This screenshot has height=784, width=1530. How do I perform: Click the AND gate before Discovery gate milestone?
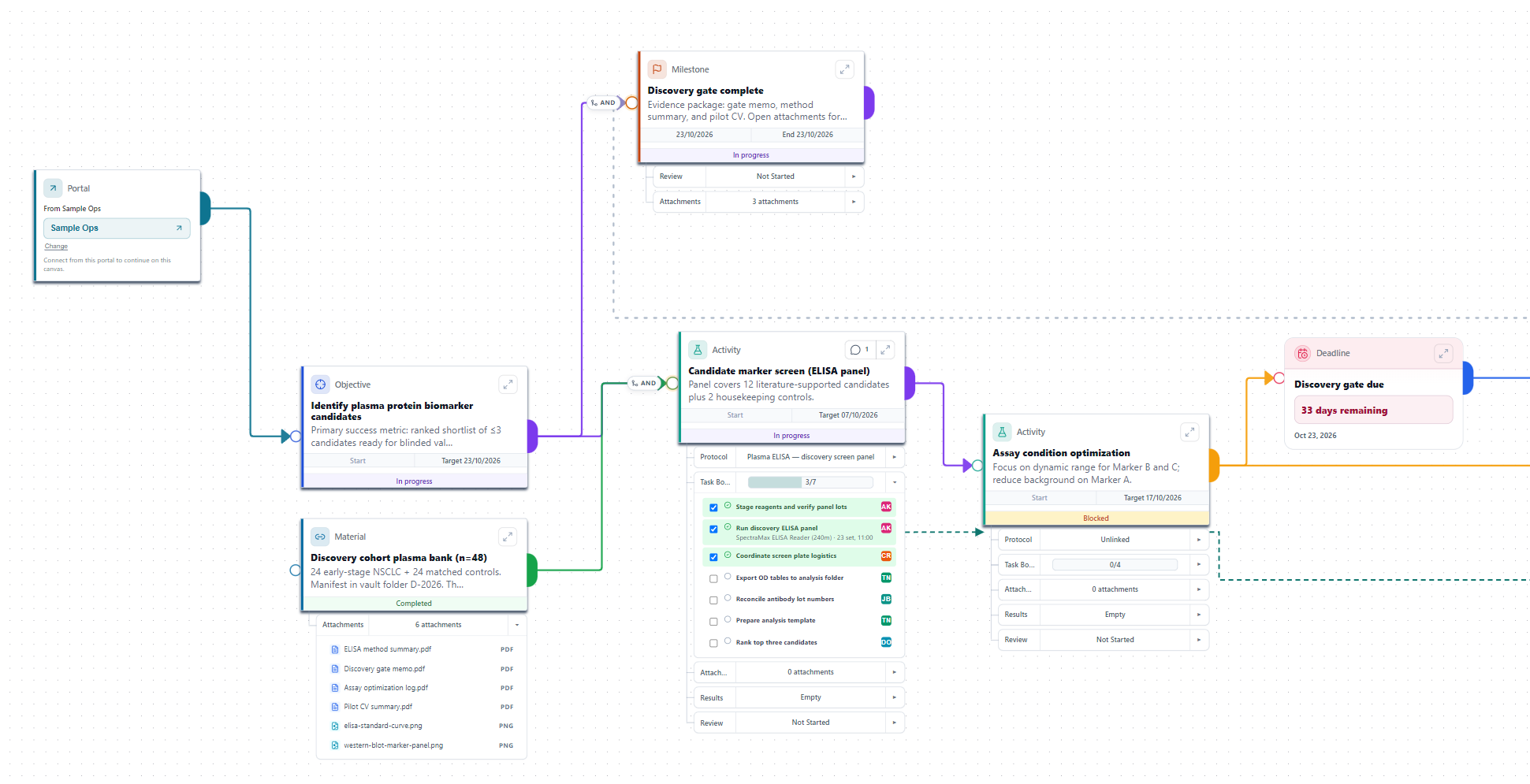[603, 102]
